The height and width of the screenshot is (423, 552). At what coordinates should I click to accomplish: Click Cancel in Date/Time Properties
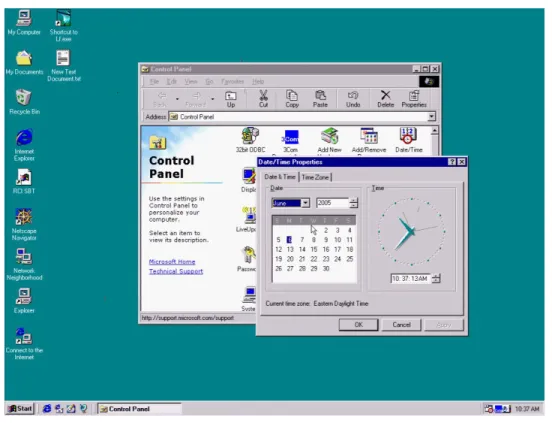[401, 324]
